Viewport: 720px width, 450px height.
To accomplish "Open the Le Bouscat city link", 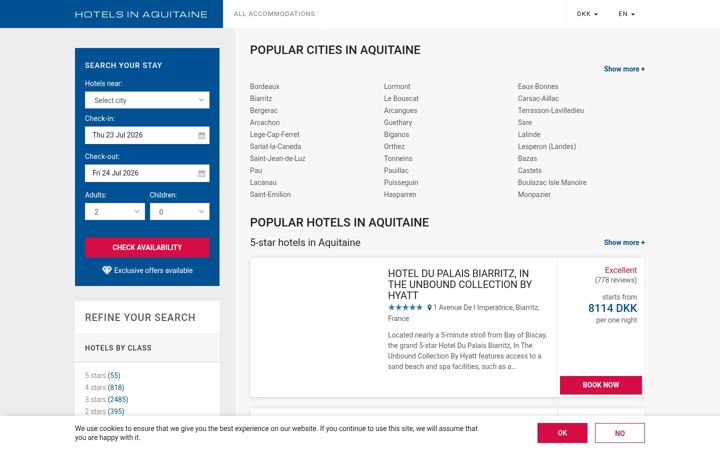I will coord(401,98).
